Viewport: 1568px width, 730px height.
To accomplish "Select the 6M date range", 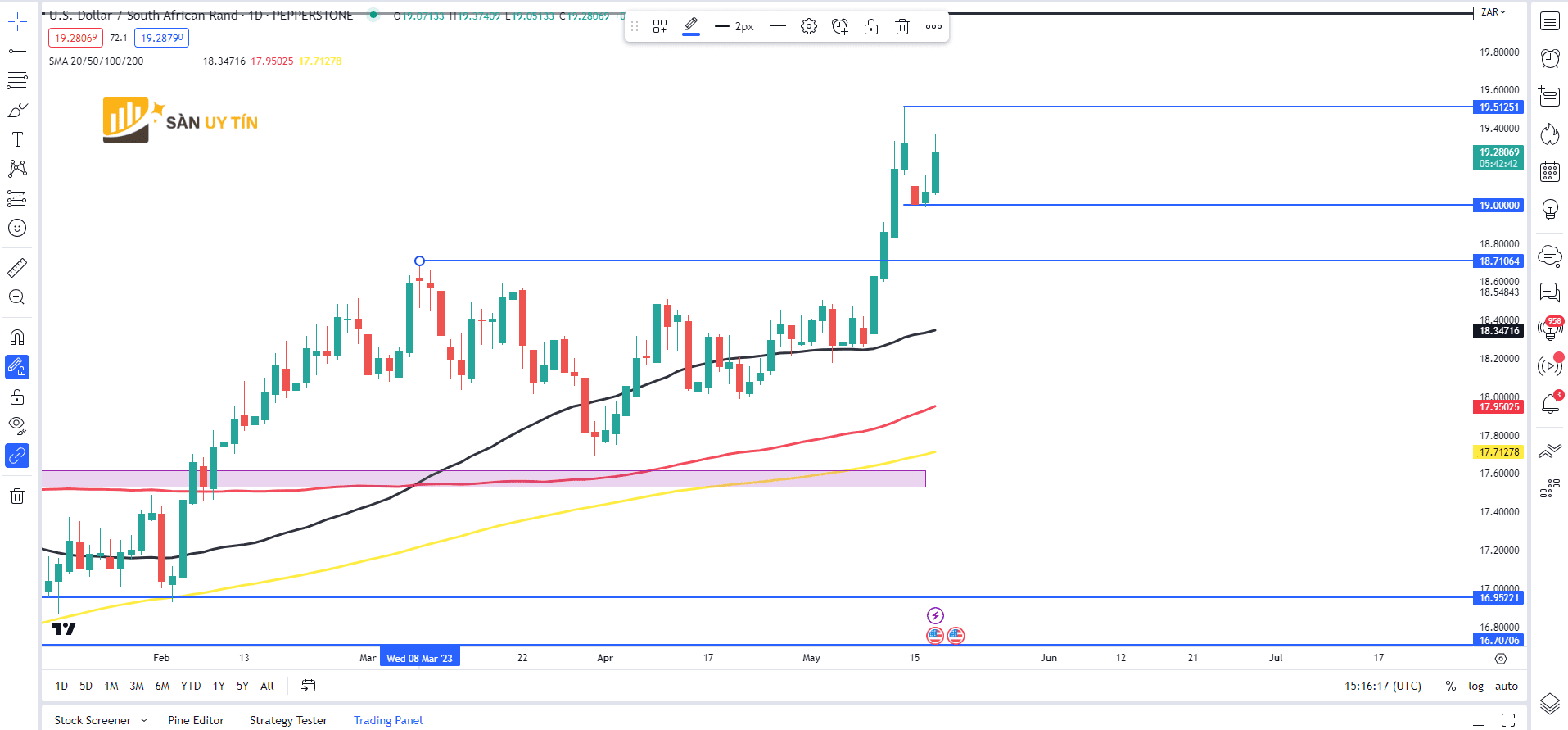I will pos(162,687).
